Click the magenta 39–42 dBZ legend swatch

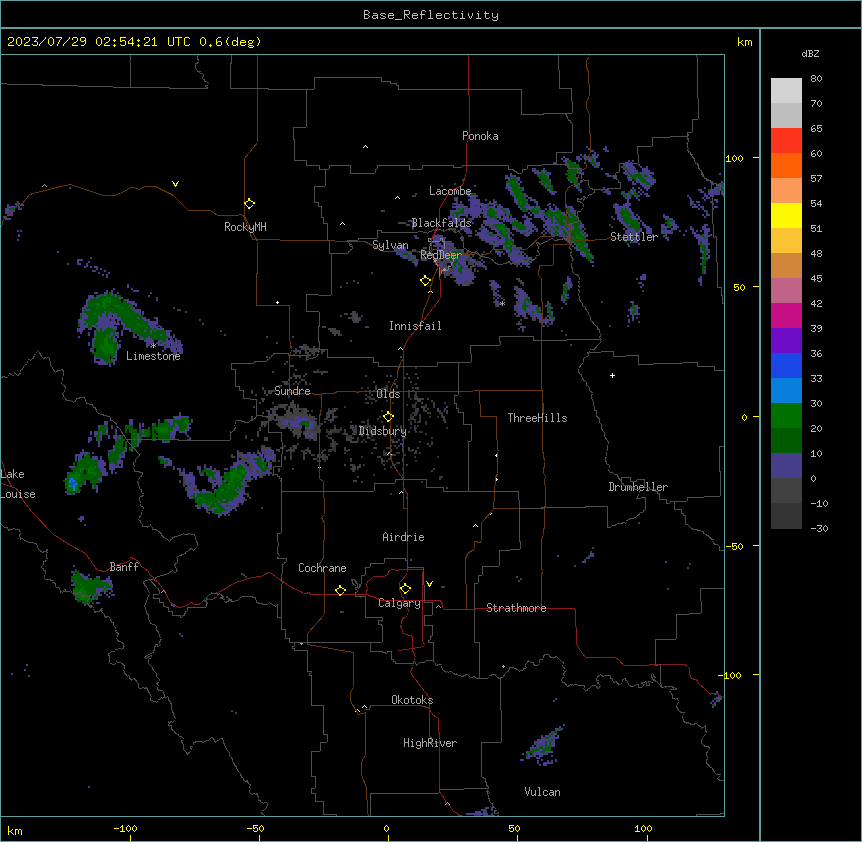pos(786,316)
